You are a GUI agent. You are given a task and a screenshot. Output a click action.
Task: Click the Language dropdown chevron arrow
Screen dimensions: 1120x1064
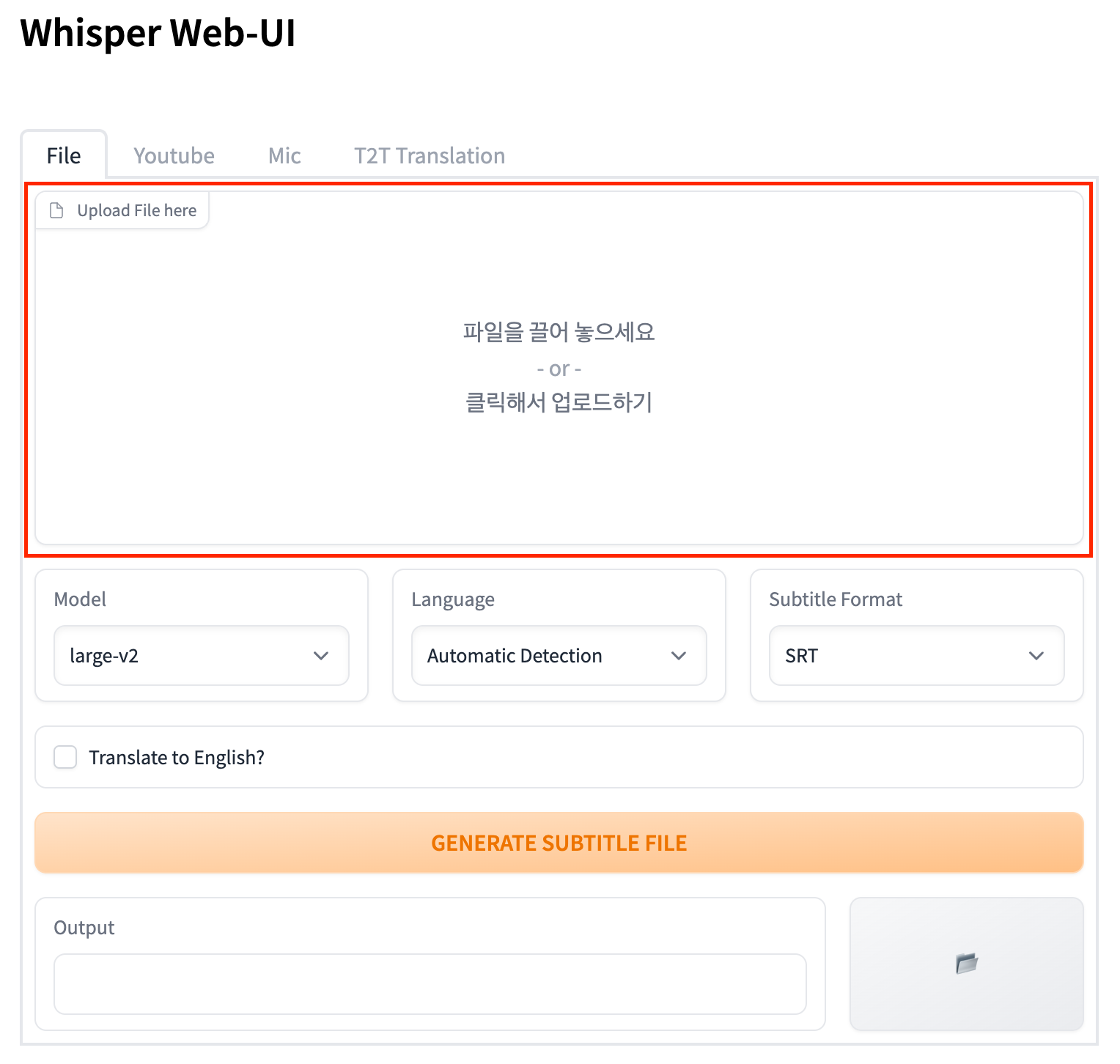(679, 656)
